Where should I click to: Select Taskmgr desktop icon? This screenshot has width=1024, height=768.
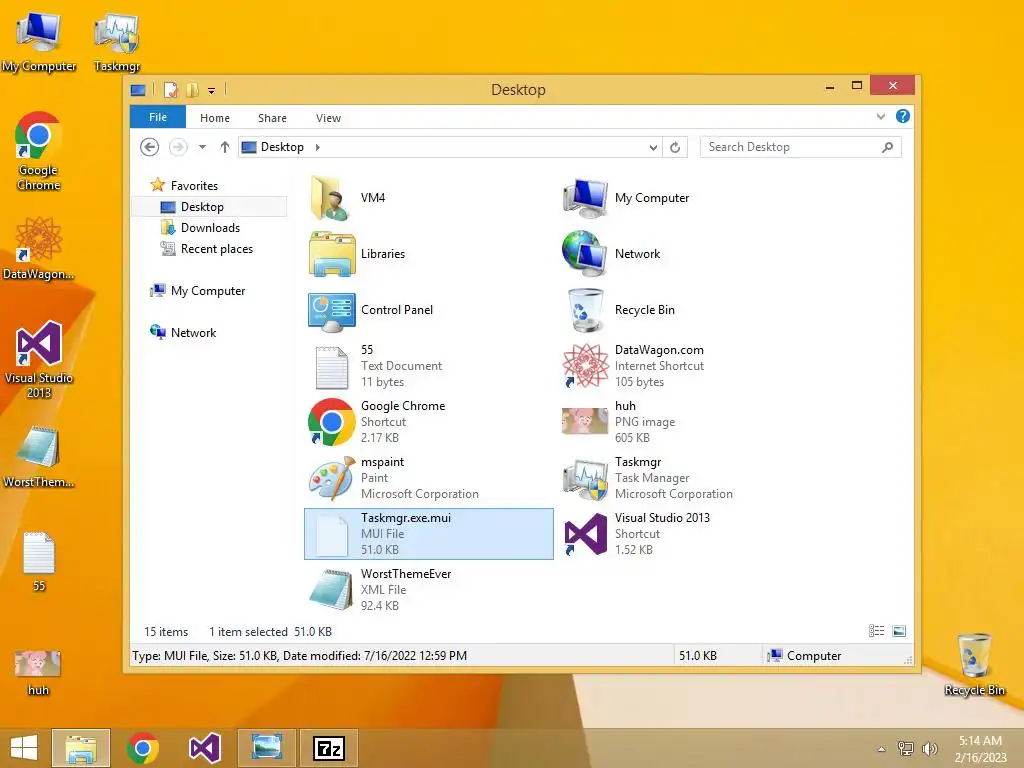(117, 42)
